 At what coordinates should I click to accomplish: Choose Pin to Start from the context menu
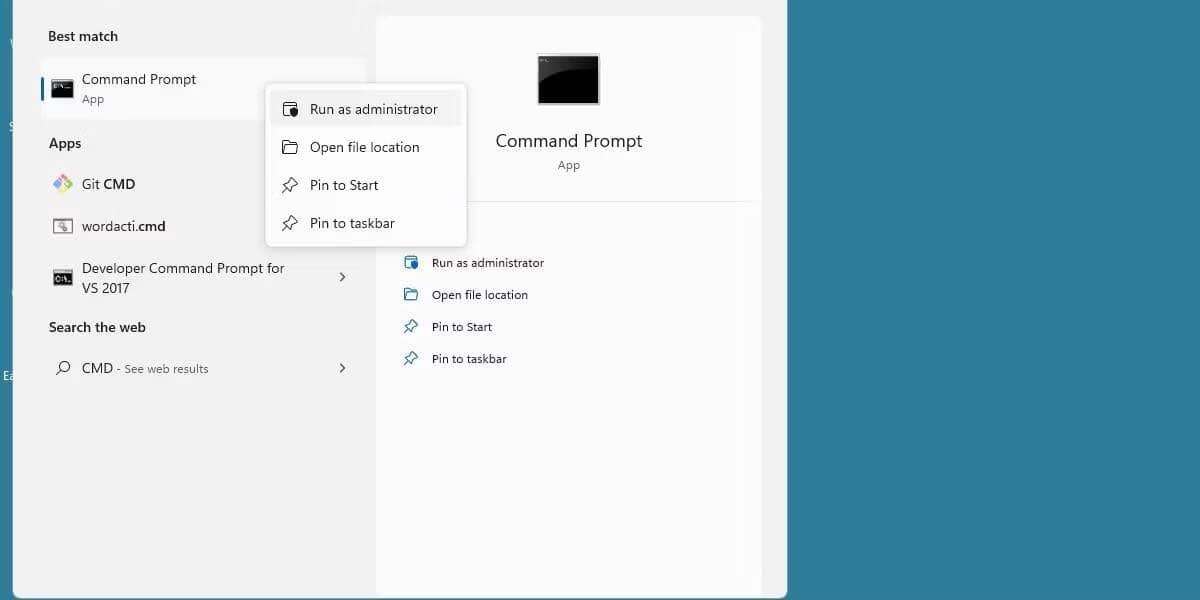tap(344, 184)
